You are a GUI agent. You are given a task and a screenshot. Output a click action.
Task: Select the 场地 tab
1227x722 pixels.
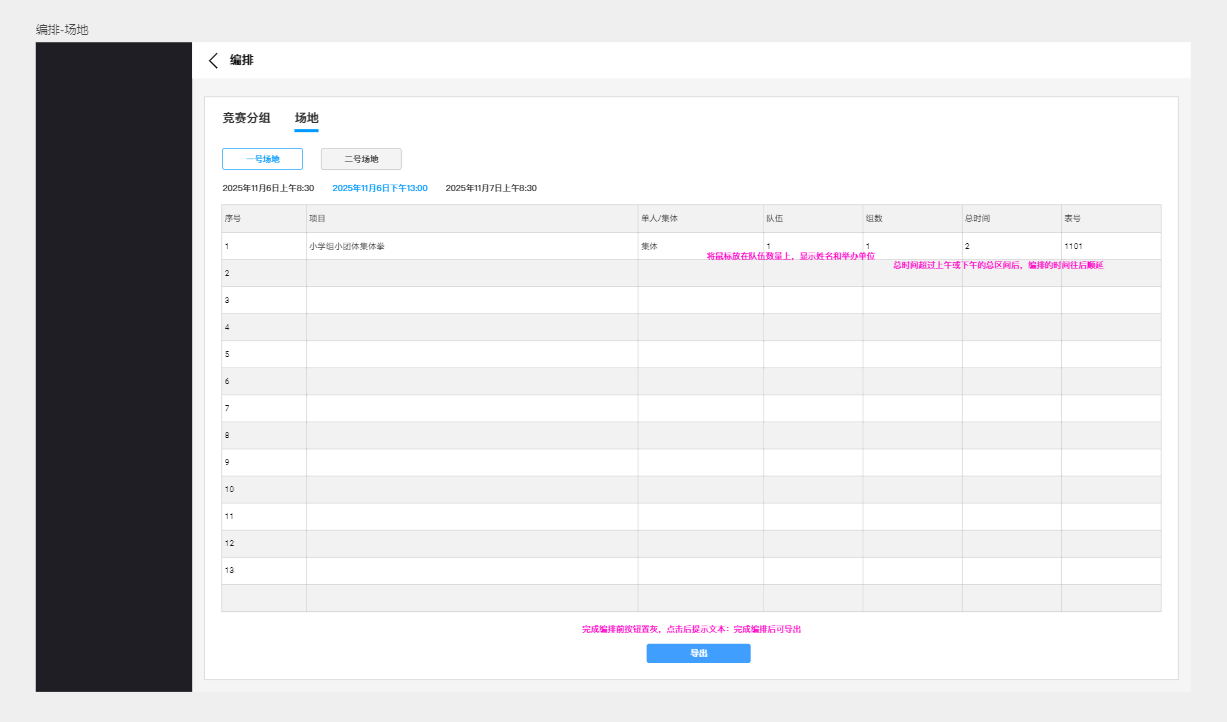point(306,118)
